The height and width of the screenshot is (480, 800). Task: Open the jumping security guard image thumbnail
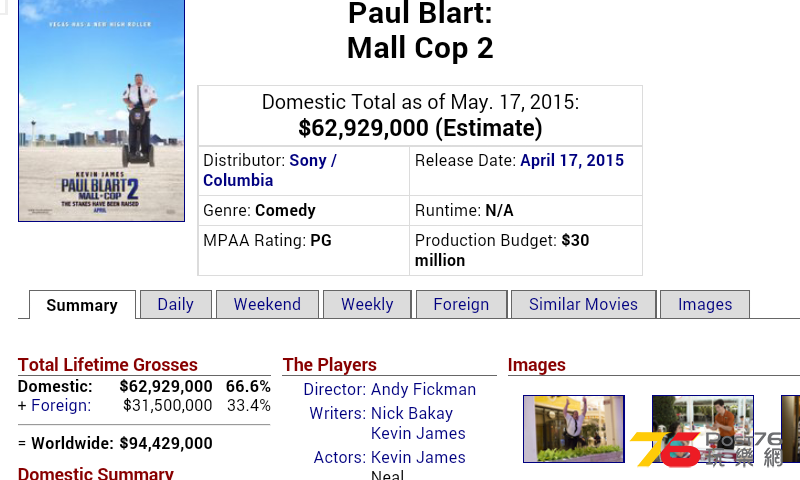pyautogui.click(x=574, y=429)
